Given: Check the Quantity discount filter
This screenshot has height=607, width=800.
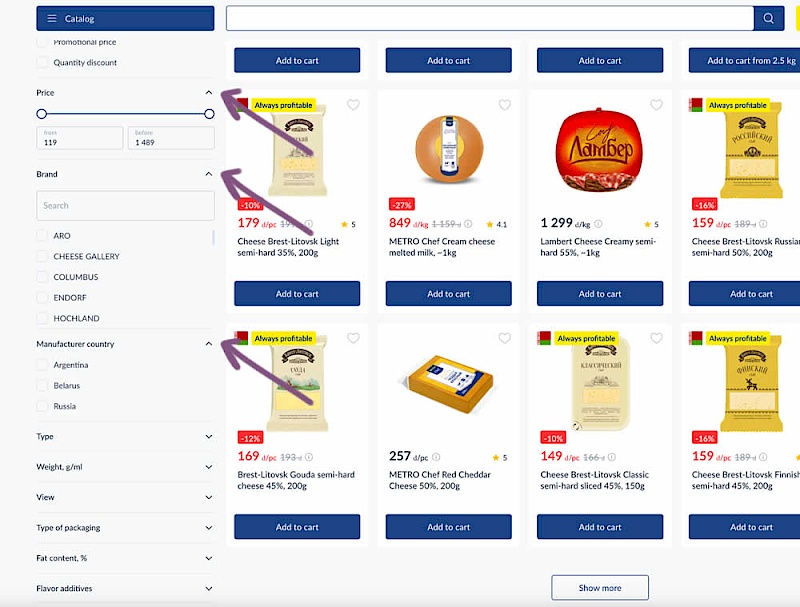Looking at the screenshot, I should tap(42, 62).
